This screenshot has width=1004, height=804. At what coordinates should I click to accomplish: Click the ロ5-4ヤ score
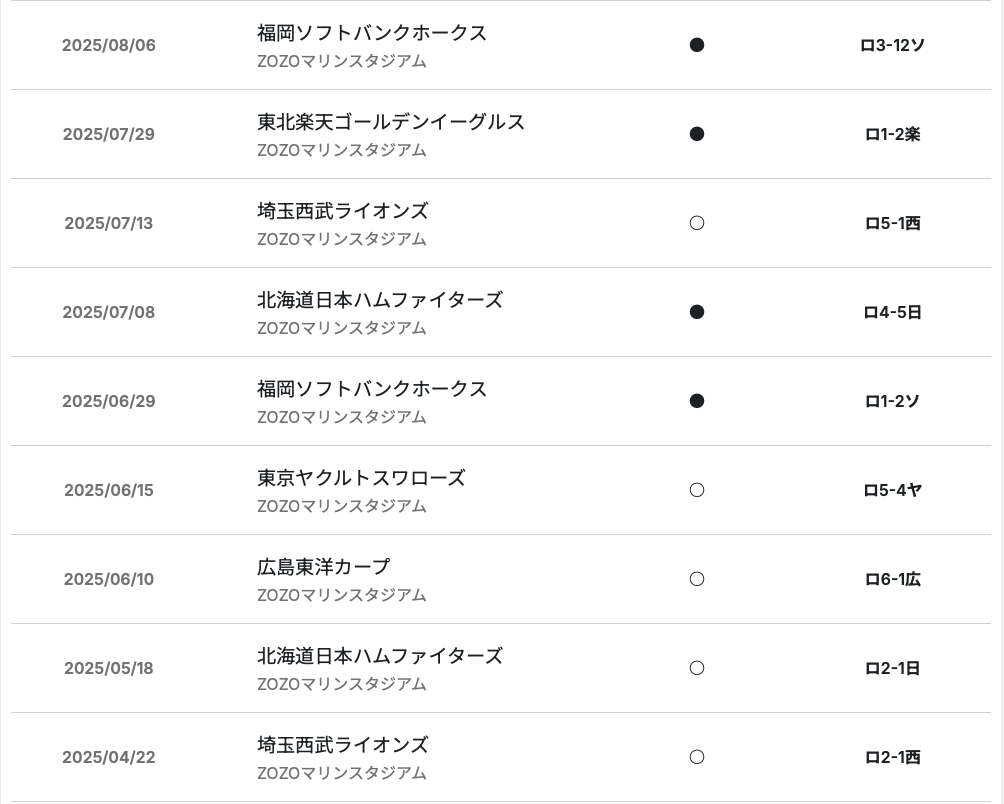coord(893,490)
